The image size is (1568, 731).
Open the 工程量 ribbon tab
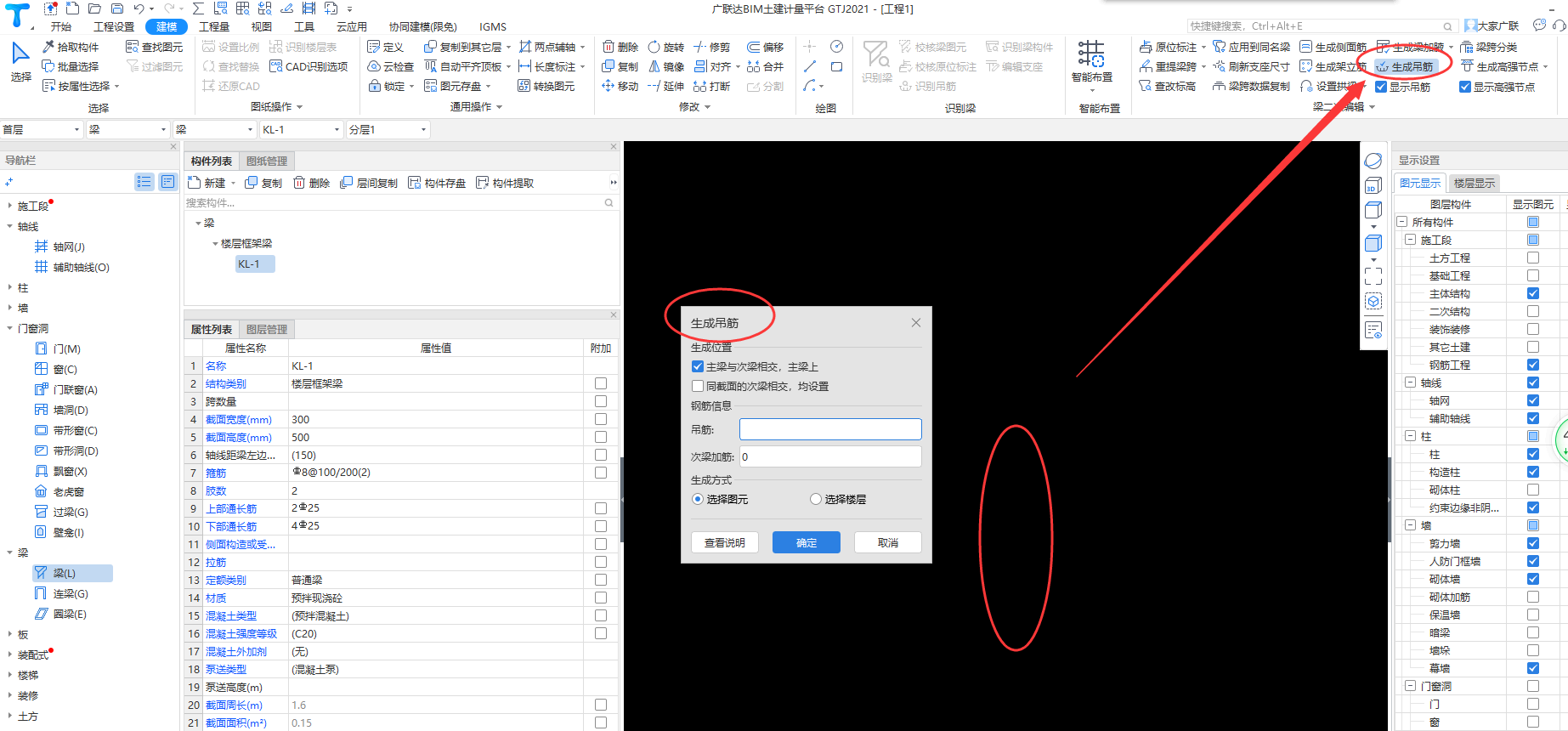click(x=214, y=26)
